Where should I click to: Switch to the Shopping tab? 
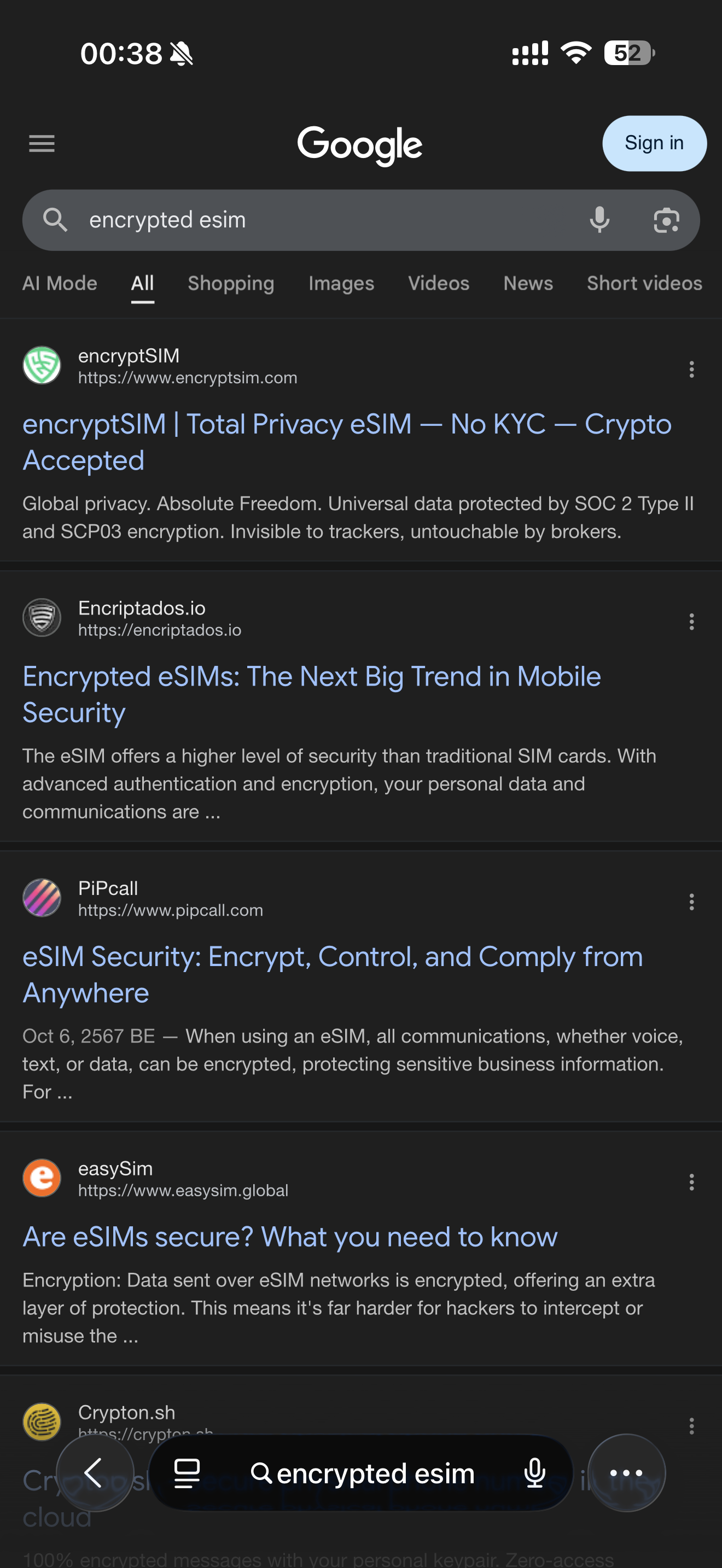pyautogui.click(x=231, y=284)
